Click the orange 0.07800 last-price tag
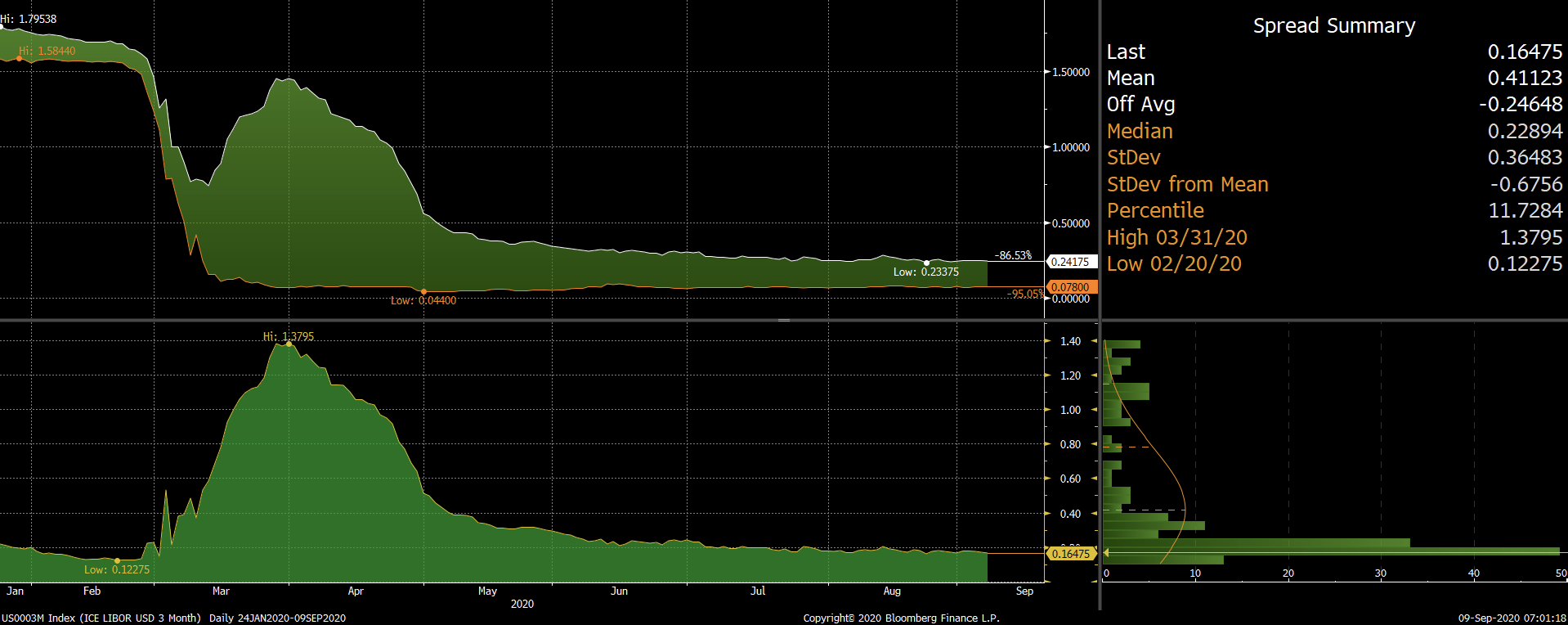The image size is (1568, 625). click(x=1070, y=287)
